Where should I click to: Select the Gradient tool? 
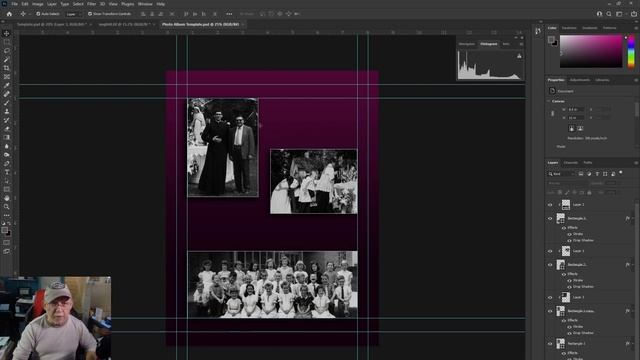coord(7,137)
